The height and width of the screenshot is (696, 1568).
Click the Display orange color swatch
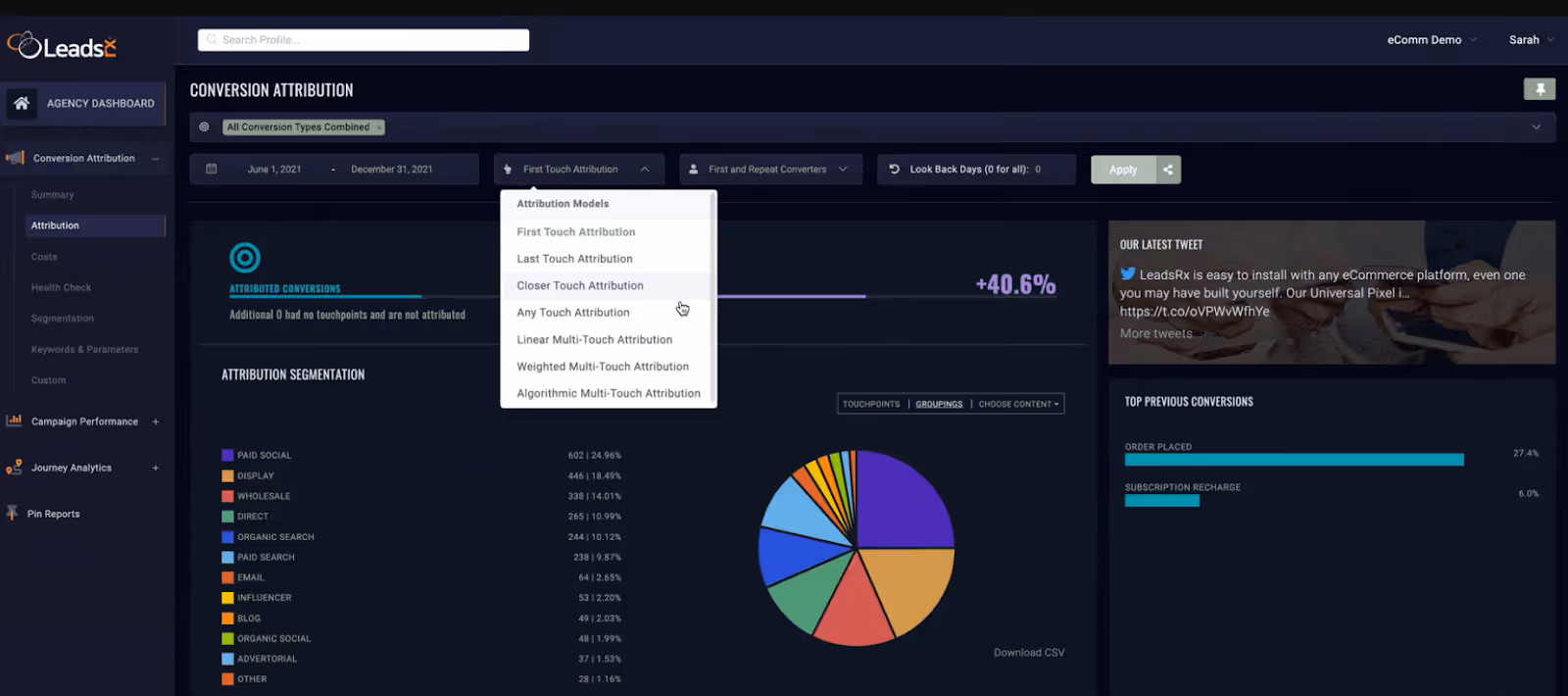point(227,475)
